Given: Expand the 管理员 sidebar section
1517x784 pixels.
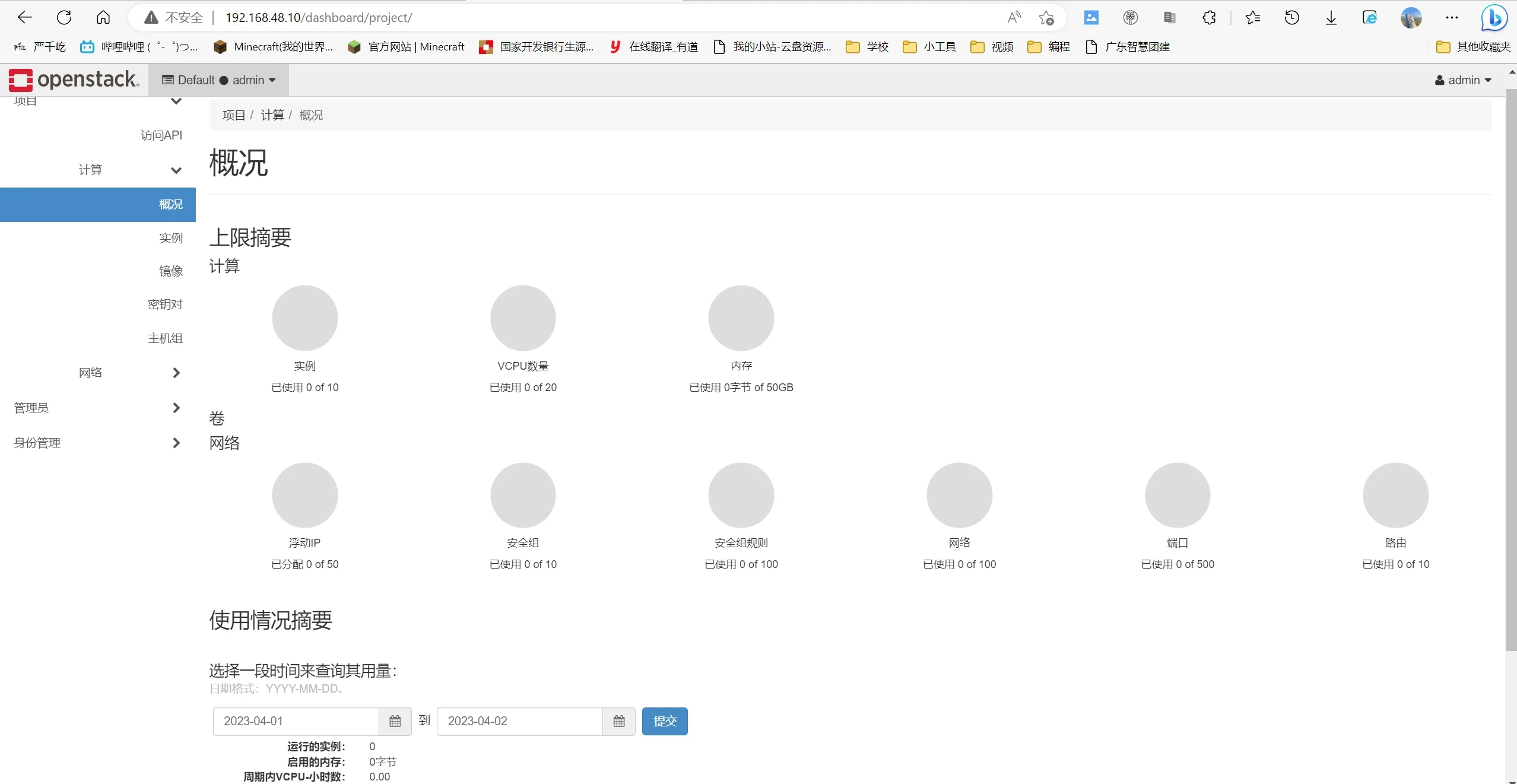Looking at the screenshot, I should coord(98,408).
